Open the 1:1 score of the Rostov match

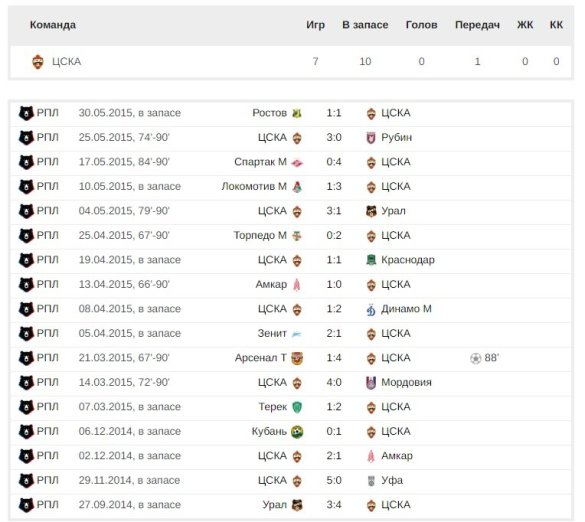[334, 113]
